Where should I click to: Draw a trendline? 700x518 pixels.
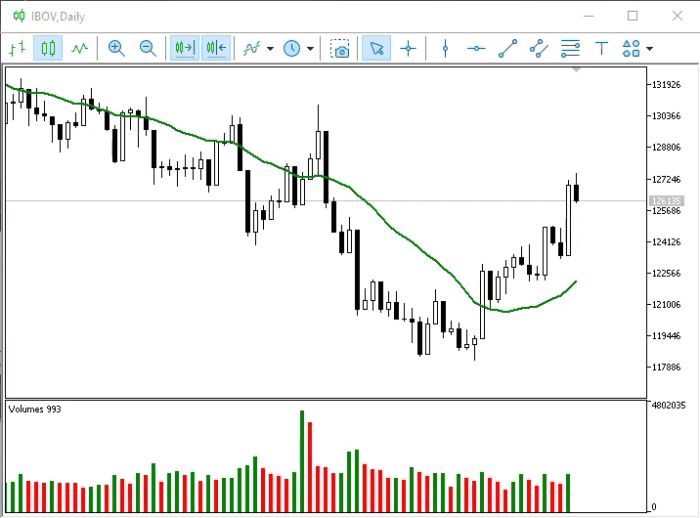click(x=508, y=48)
